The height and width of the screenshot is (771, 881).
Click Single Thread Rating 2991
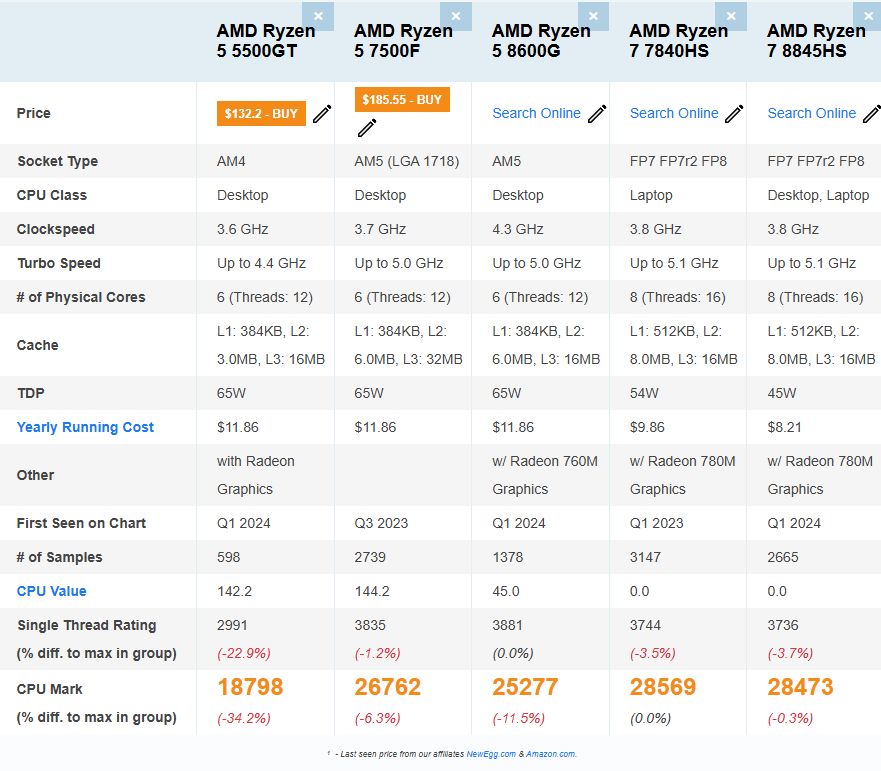(232, 625)
